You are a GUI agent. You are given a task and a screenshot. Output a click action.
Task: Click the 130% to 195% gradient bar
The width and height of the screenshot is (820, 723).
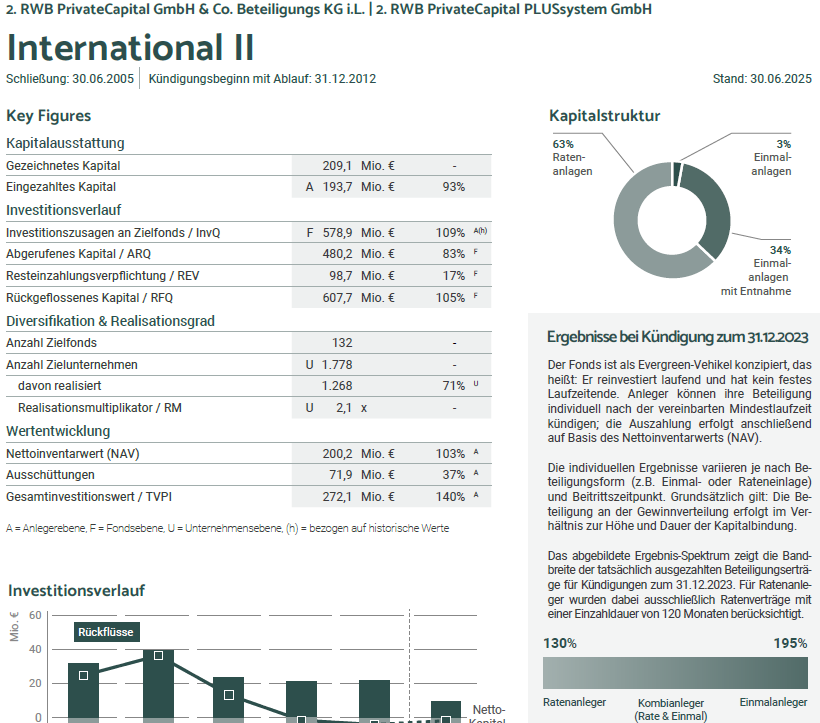click(675, 672)
